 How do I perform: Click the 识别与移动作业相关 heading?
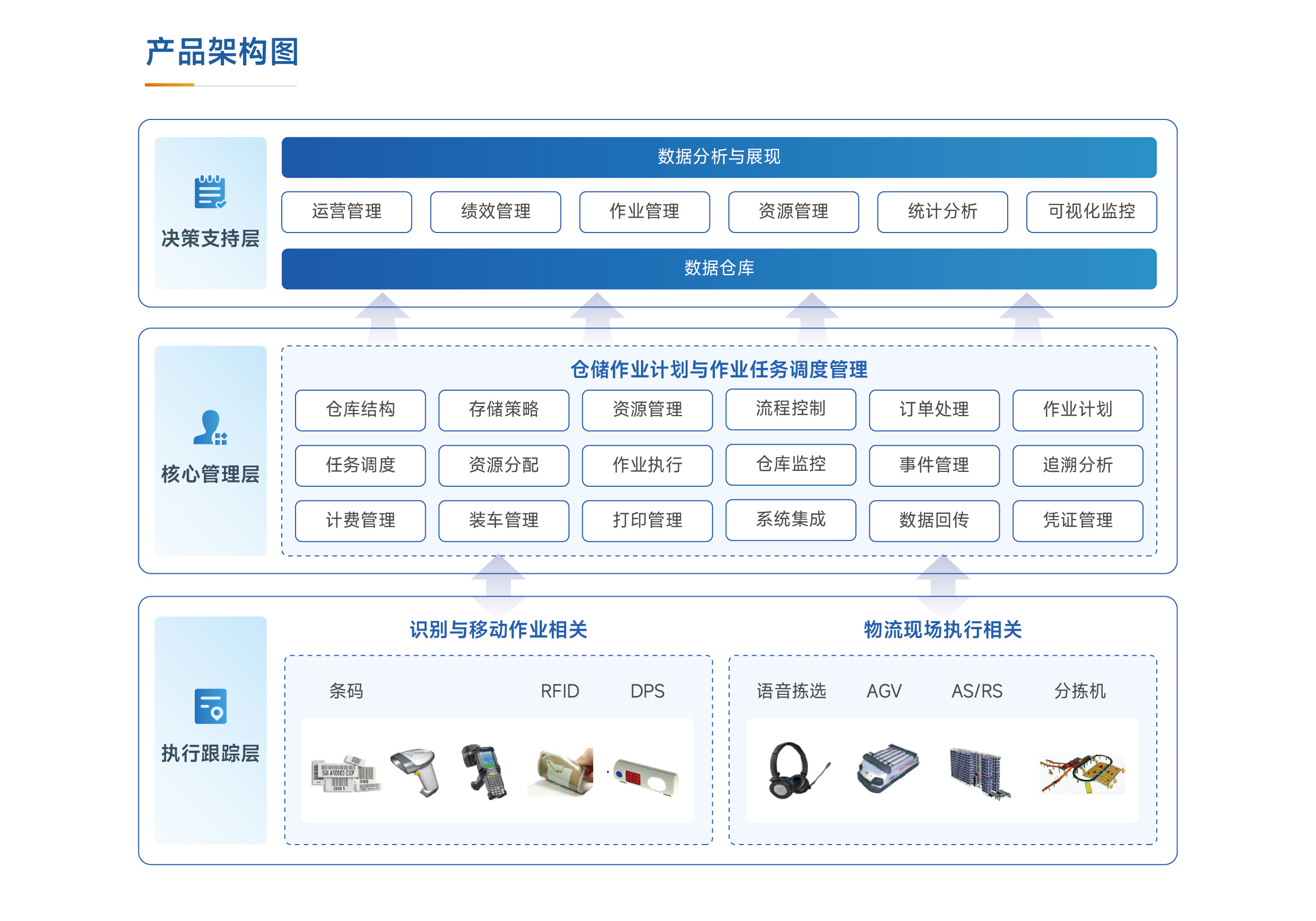(498, 630)
